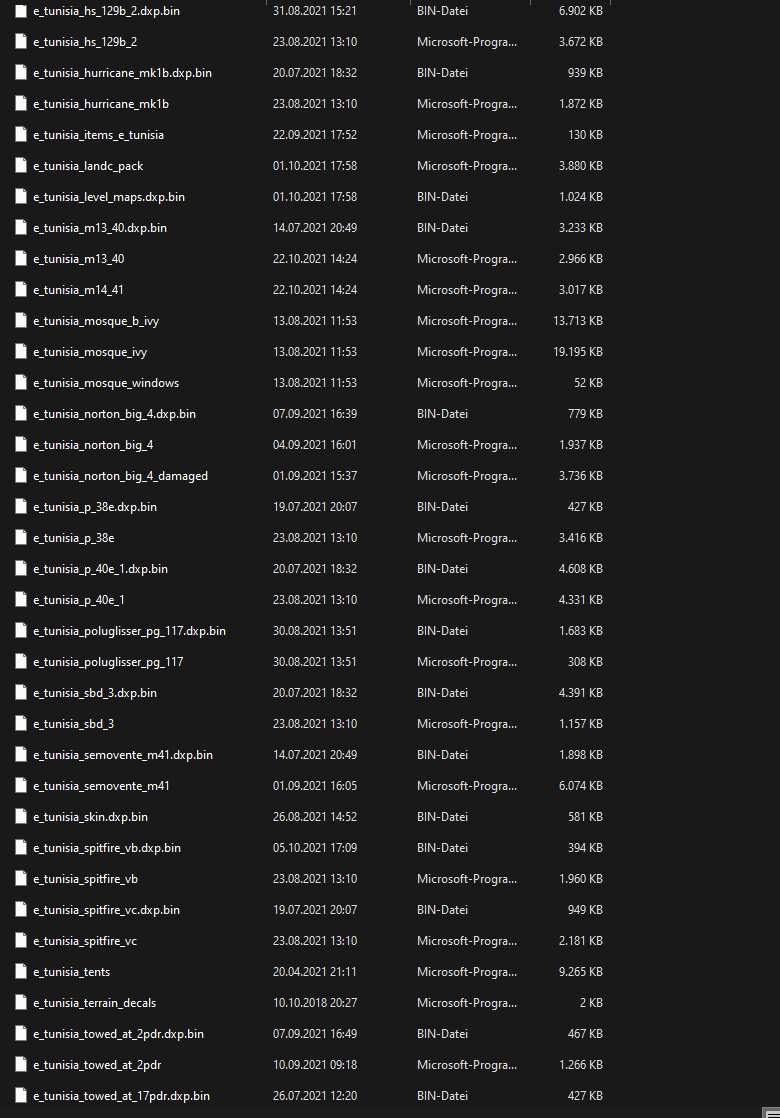The height and width of the screenshot is (1118, 780).
Task: Click the e_tunisia_m14_41 file entry
Action: click(x=78, y=290)
